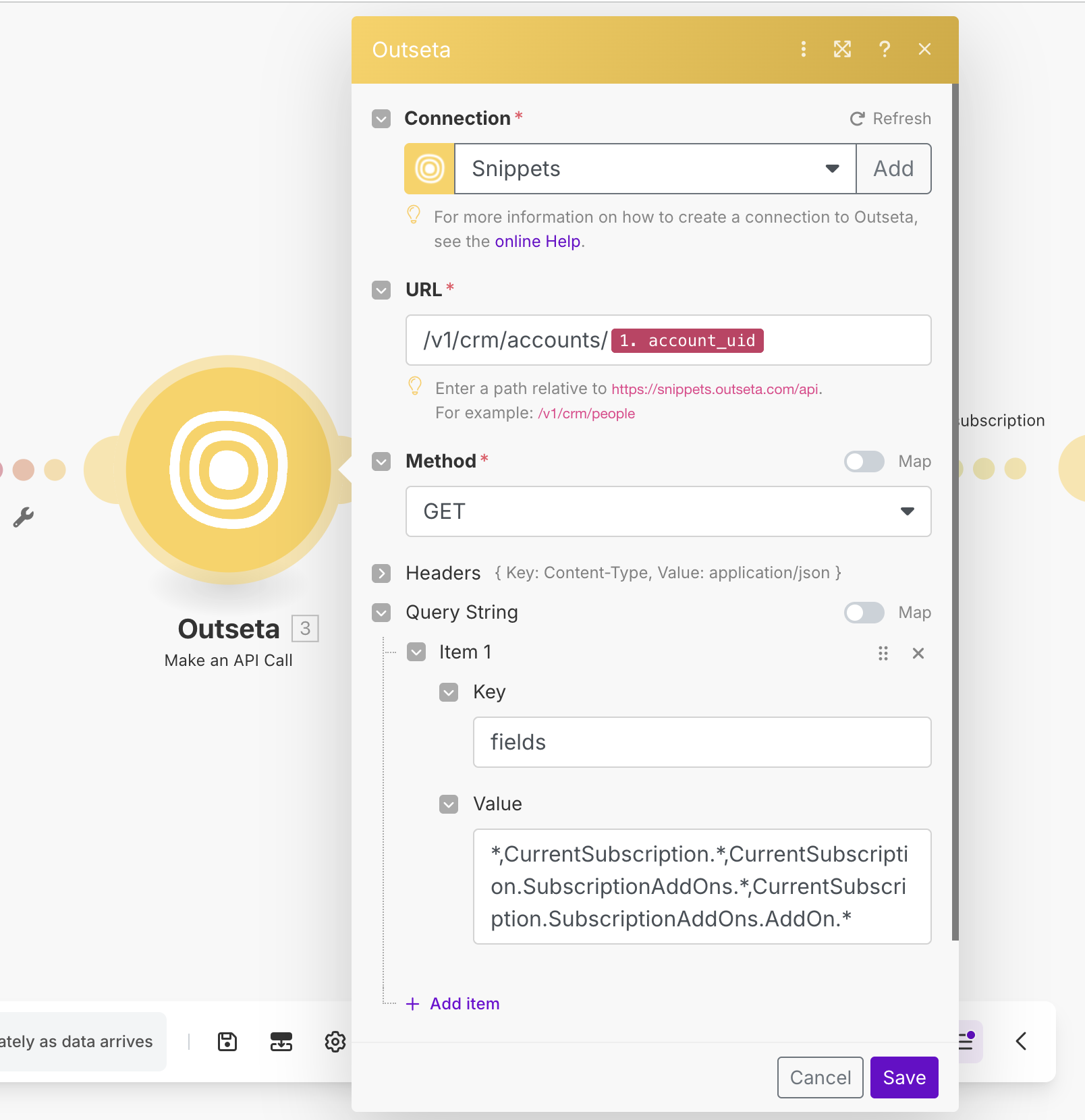Screen dimensions: 1085x1120
Task: Open the Outseta dialog's three-dot options menu
Action: [803, 49]
